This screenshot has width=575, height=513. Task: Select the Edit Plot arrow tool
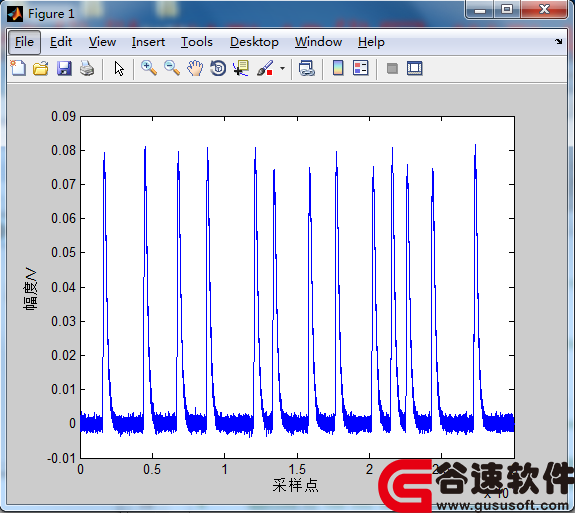click(x=119, y=69)
